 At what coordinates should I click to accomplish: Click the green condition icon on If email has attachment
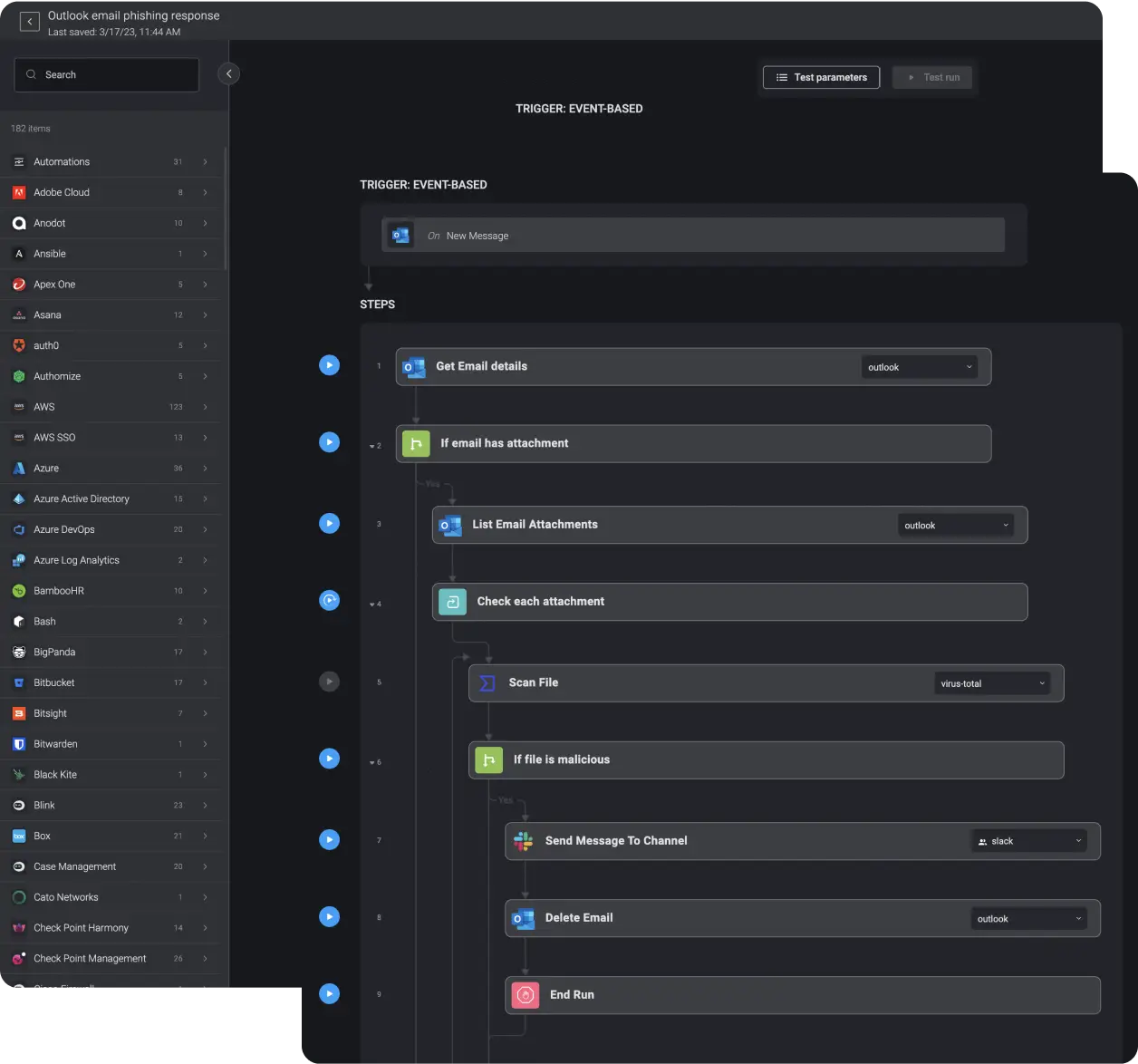click(415, 443)
